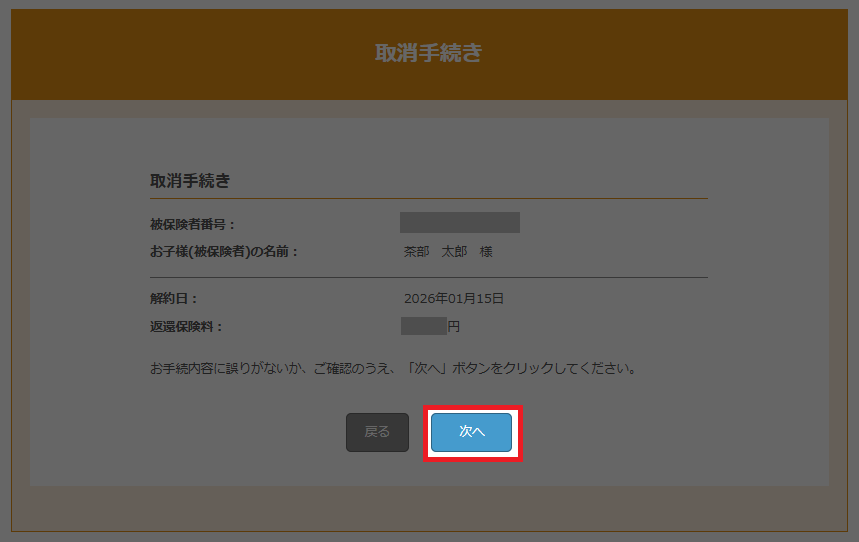Click the cancellation date 2026年01月15日
This screenshot has height=542, width=859.
(x=454, y=298)
